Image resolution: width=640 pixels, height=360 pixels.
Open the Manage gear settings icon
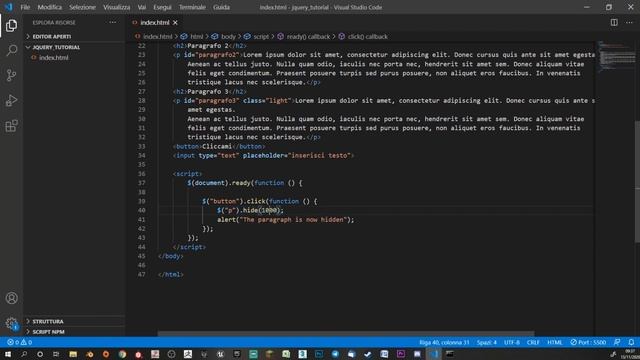(x=11, y=323)
